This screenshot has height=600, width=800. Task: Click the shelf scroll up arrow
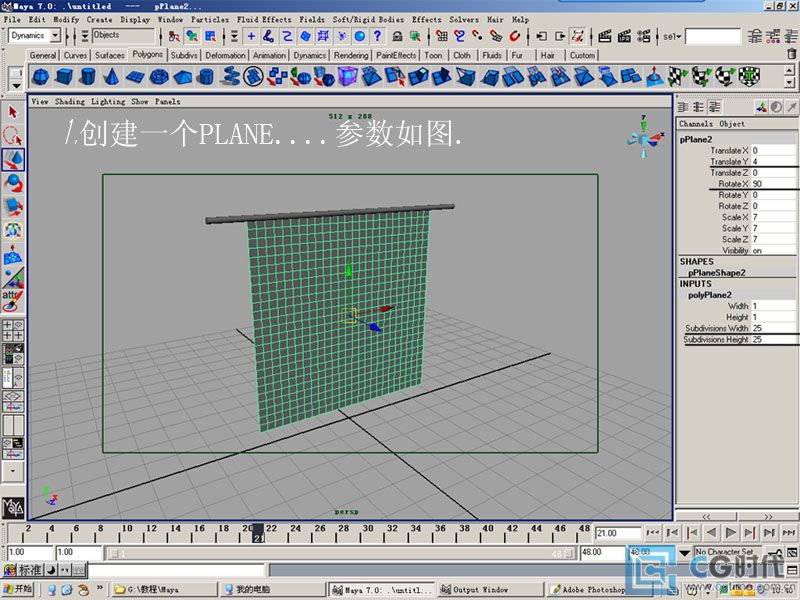[x=789, y=70]
